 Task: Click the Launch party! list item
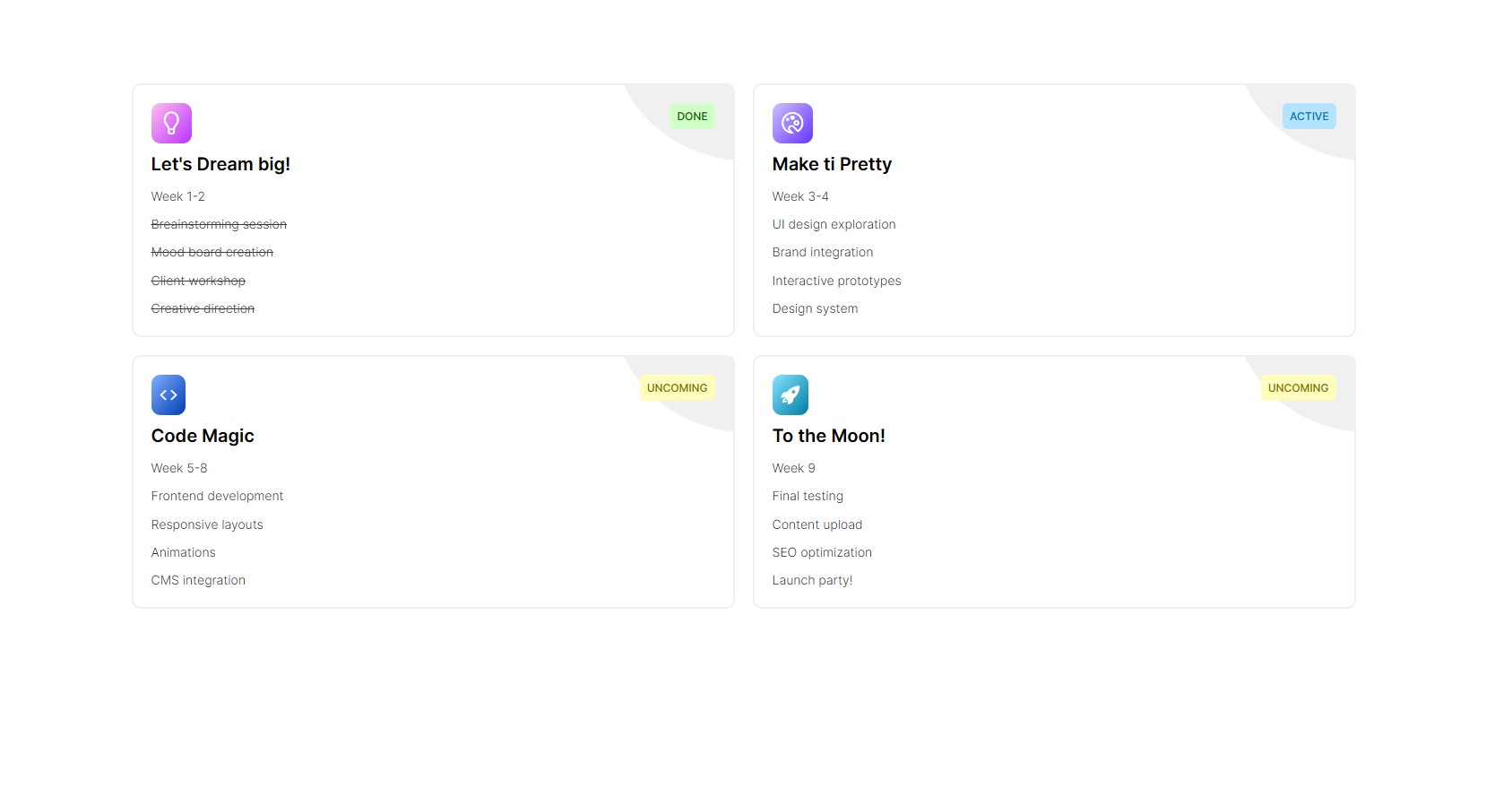[x=812, y=580]
